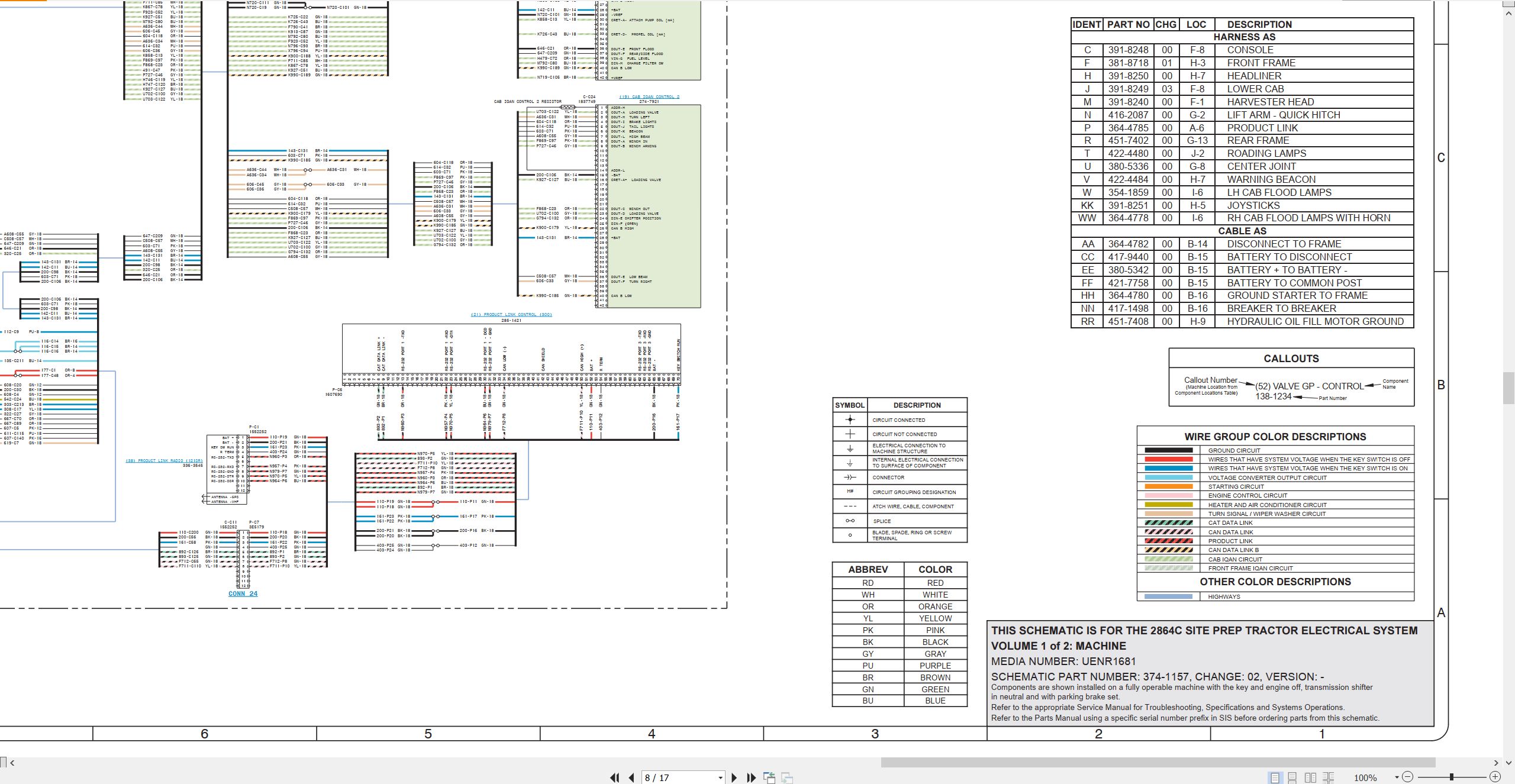Click the zoom out minus button
The width and height of the screenshot is (1515, 784).
coord(1408,777)
